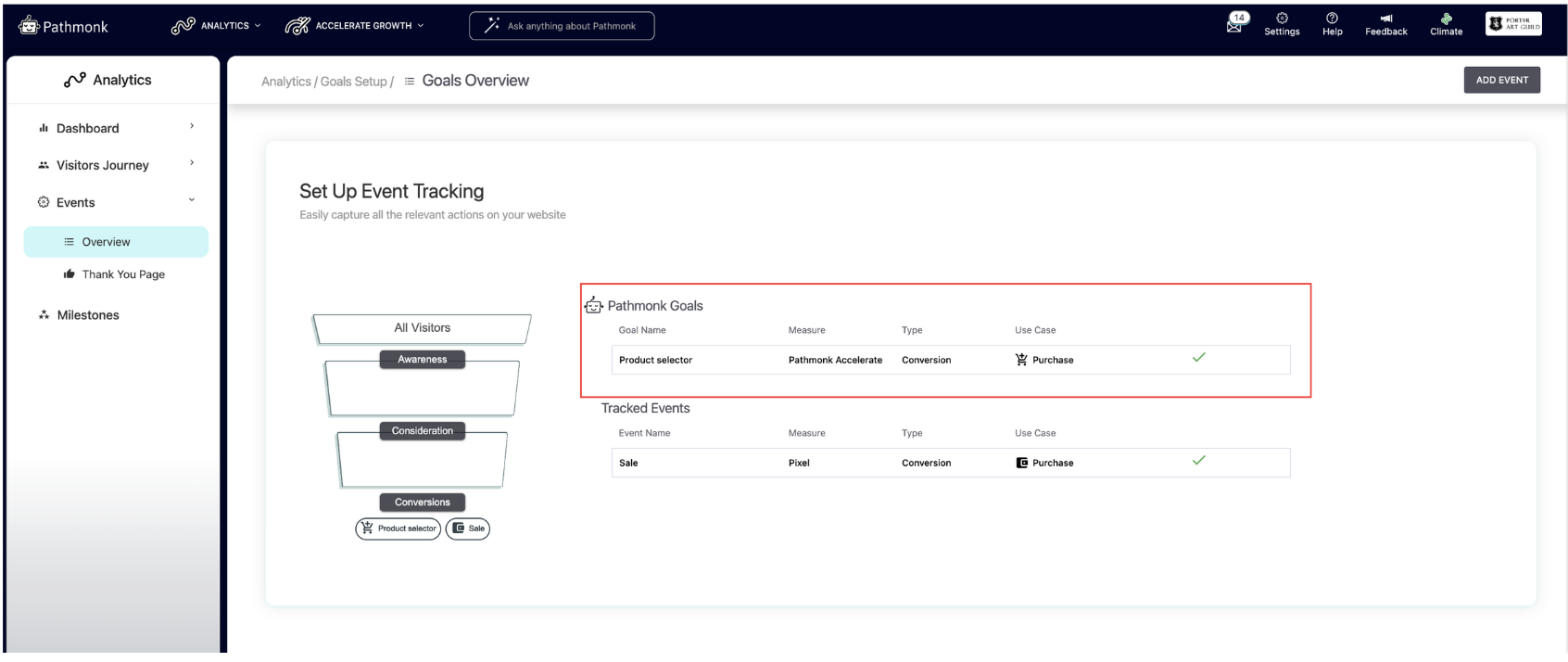Click the green checkmark for Product selector

click(1198, 358)
